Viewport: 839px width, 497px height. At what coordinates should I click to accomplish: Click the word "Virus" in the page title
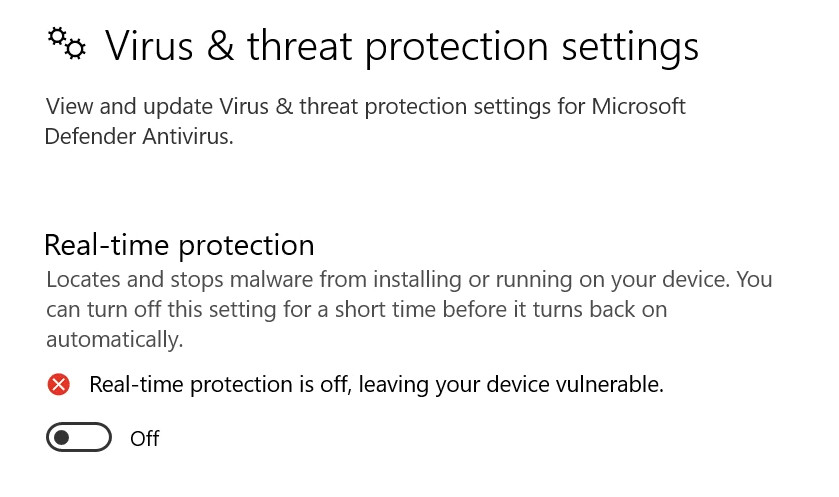pos(148,46)
